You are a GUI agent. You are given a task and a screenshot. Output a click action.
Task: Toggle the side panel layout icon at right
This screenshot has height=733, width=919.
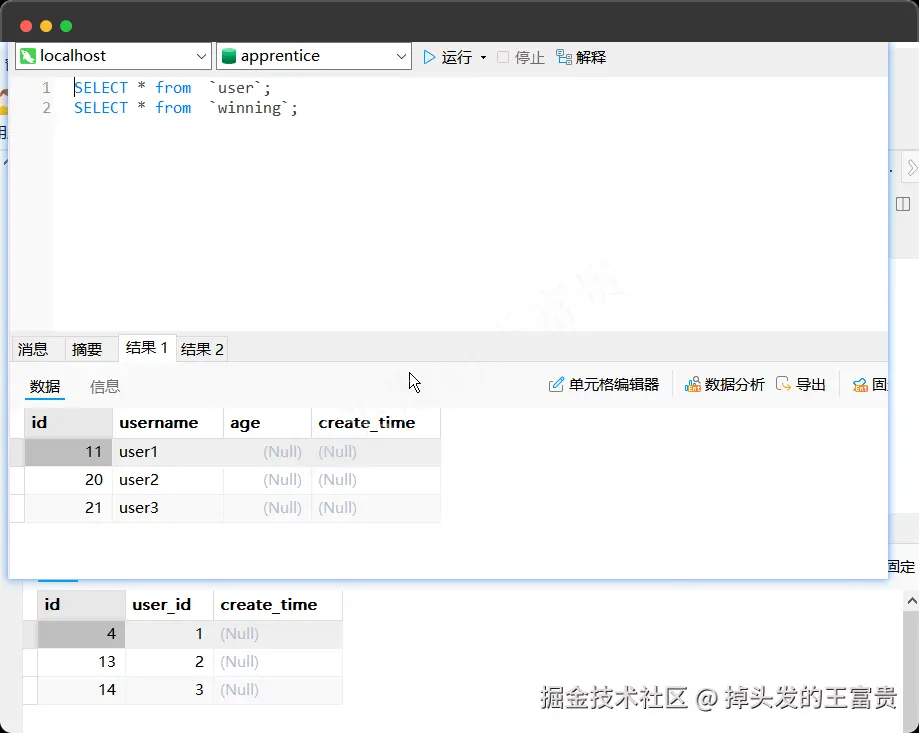click(x=903, y=204)
